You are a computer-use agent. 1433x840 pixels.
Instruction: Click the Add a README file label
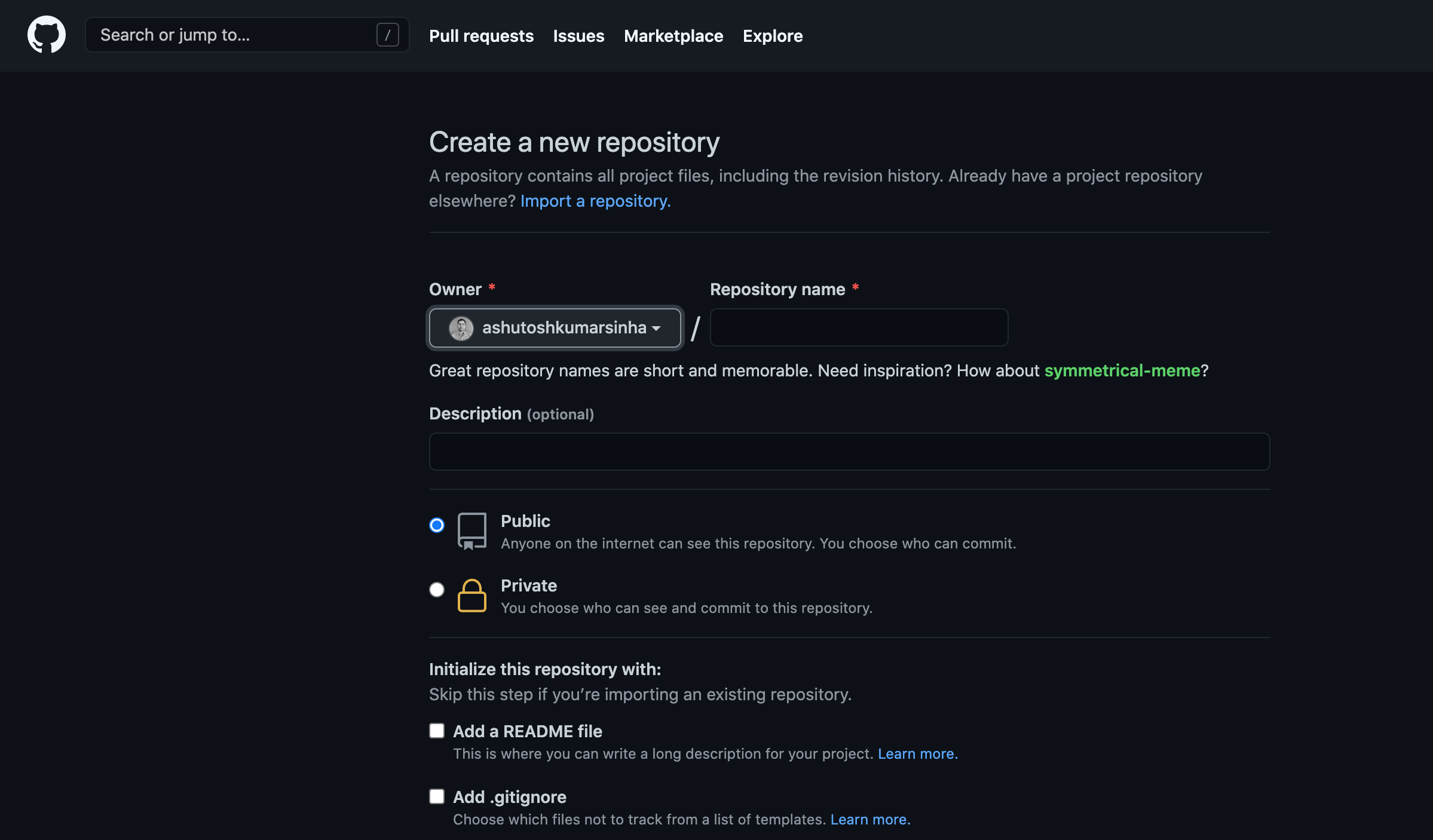click(x=528, y=731)
